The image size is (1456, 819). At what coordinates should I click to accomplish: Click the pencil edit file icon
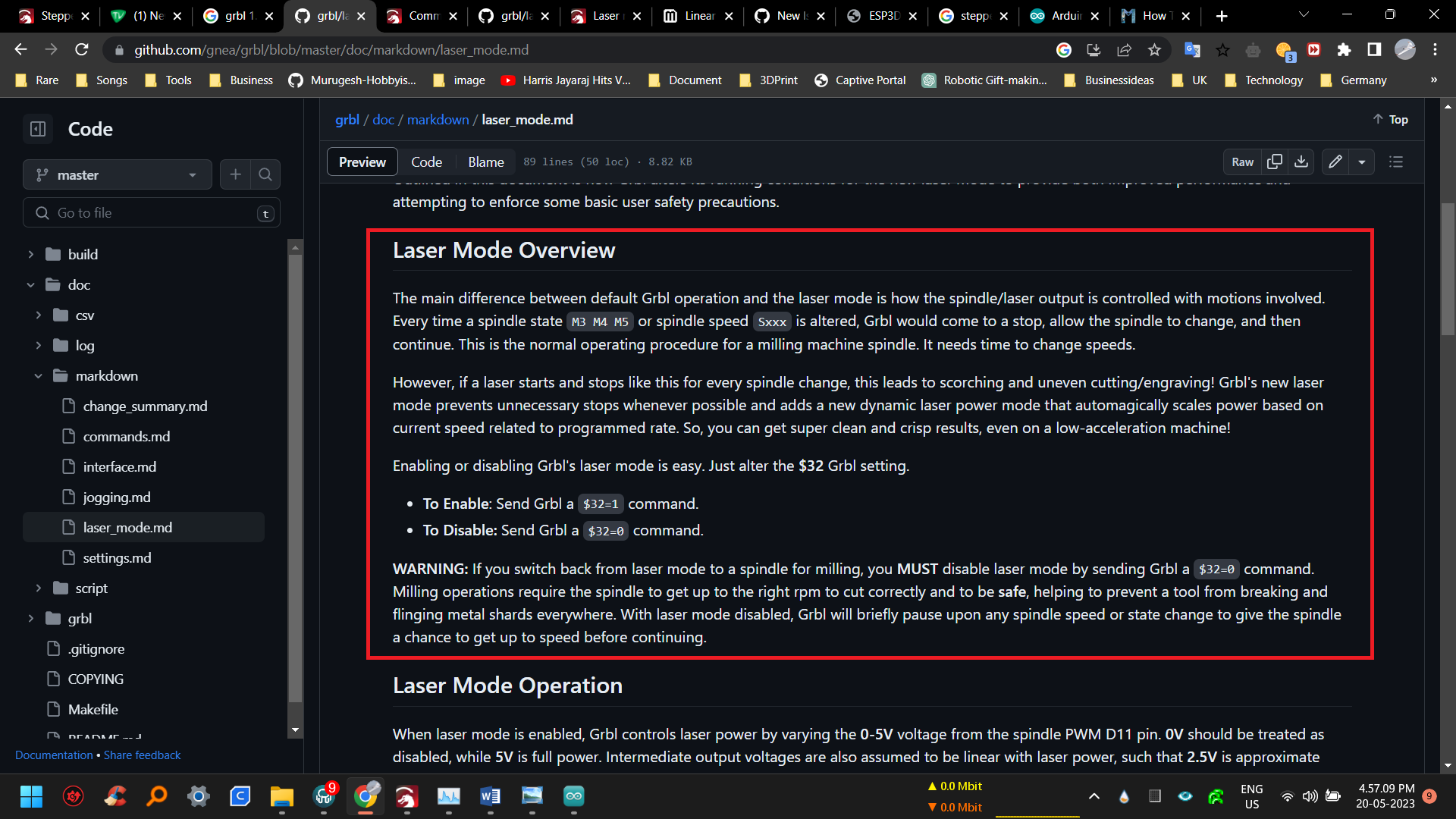pos(1335,162)
